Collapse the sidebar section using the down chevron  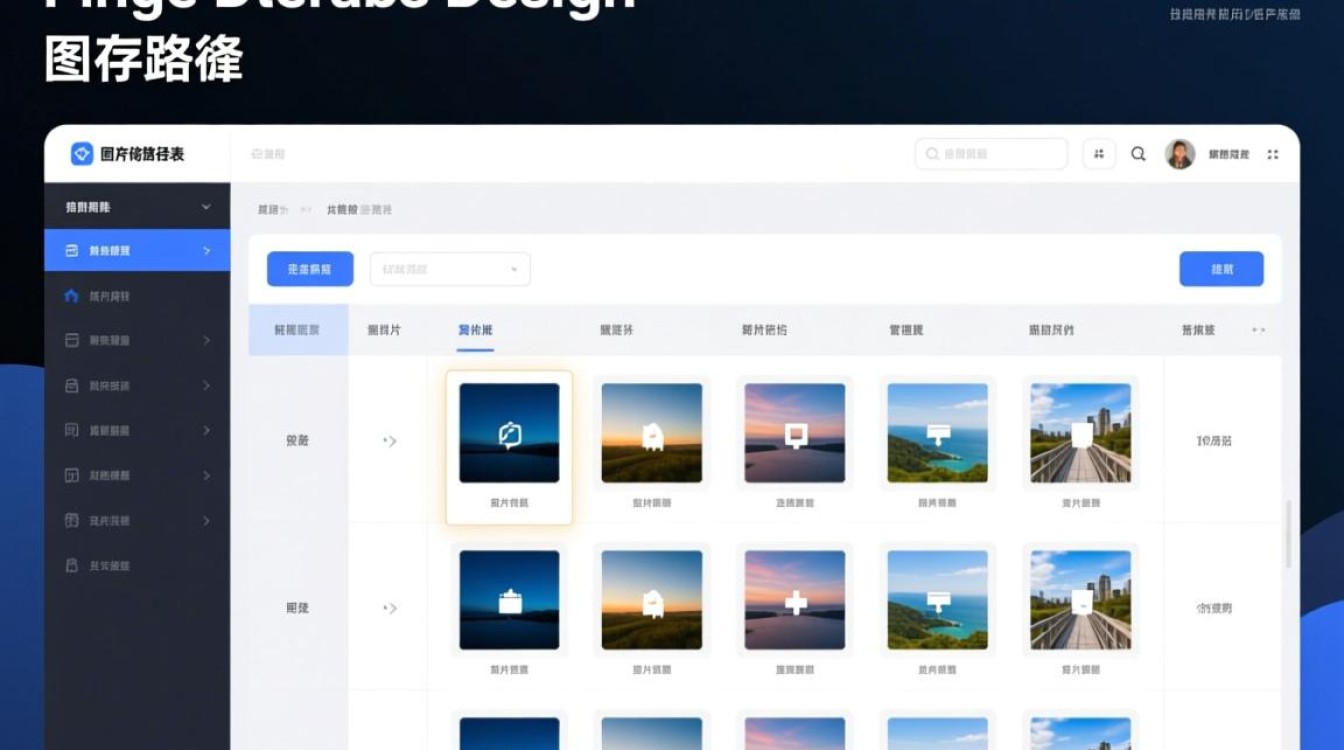coord(206,207)
